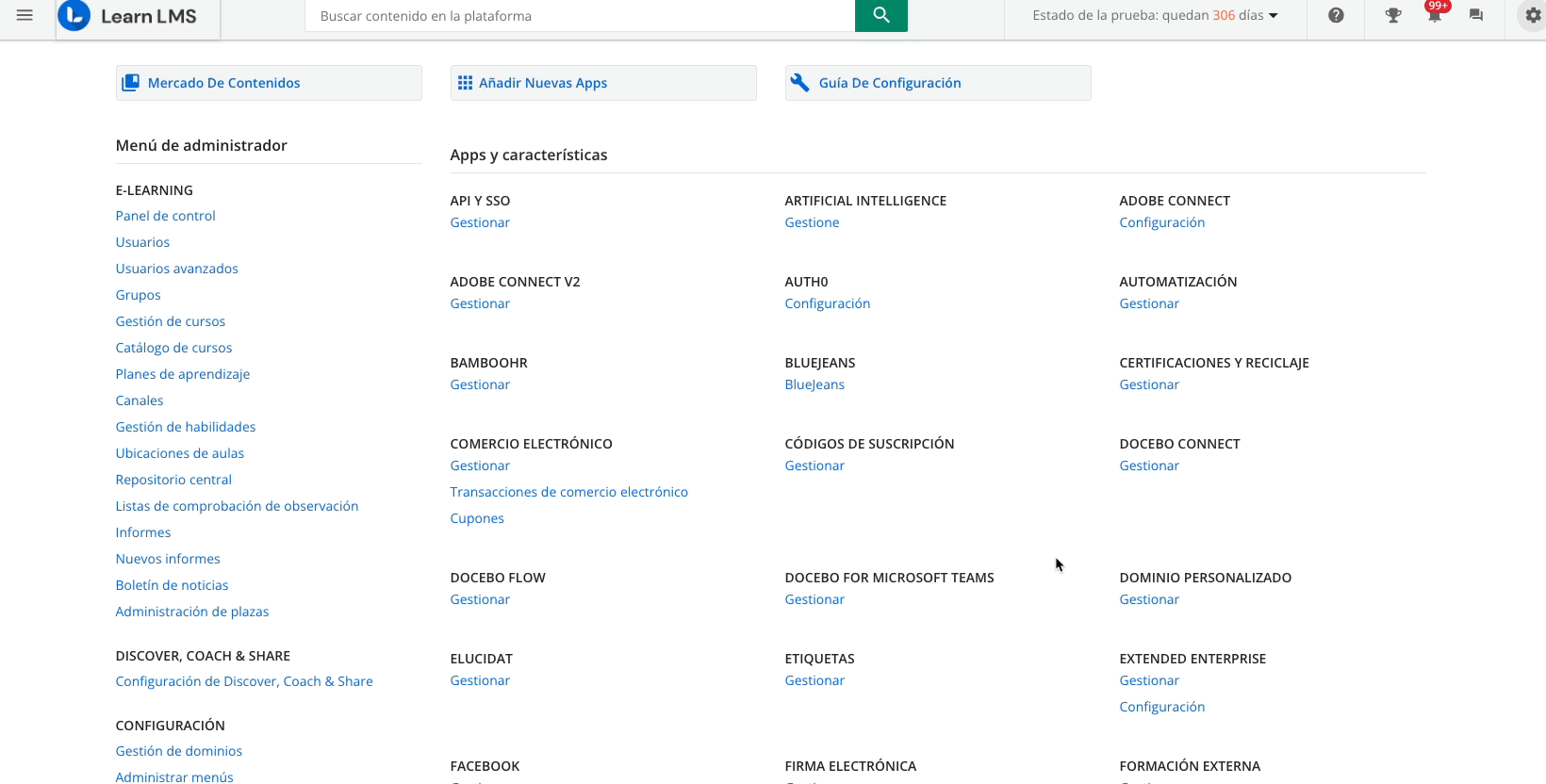Open the BlueJeans link

814,384
